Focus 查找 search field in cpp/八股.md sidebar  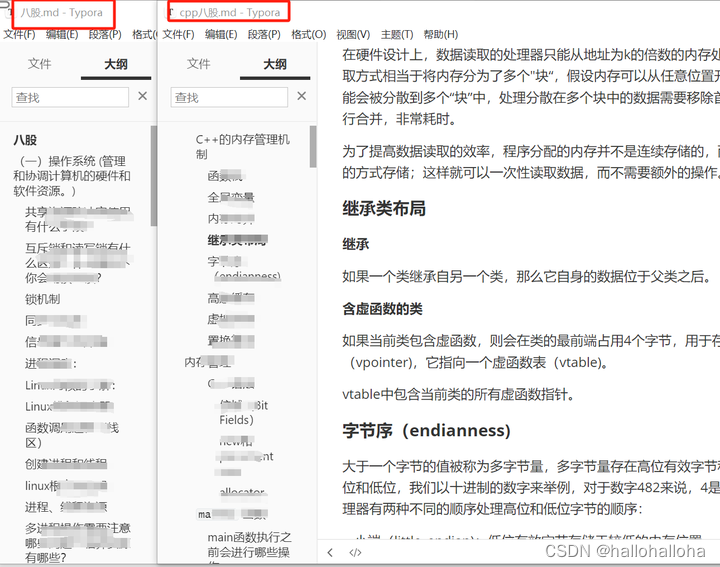pyautogui.click(x=229, y=97)
